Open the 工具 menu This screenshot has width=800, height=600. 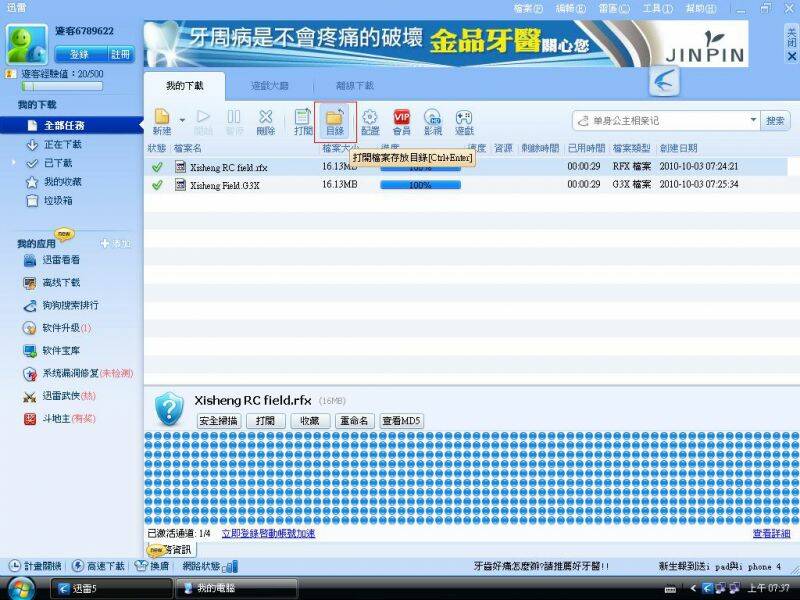pos(658,8)
